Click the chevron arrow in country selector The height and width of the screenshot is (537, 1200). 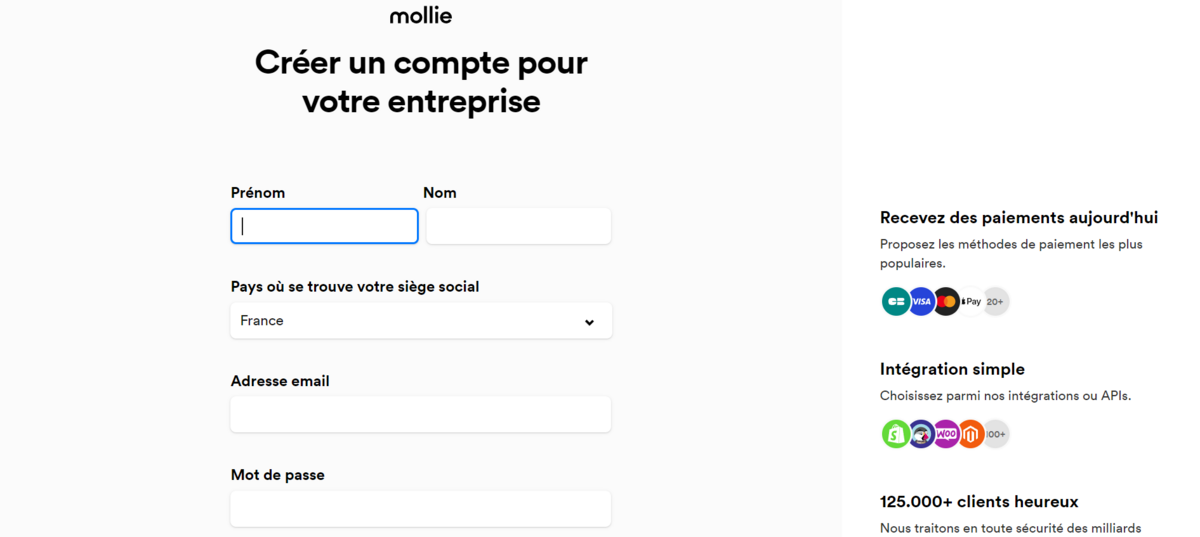click(x=589, y=322)
